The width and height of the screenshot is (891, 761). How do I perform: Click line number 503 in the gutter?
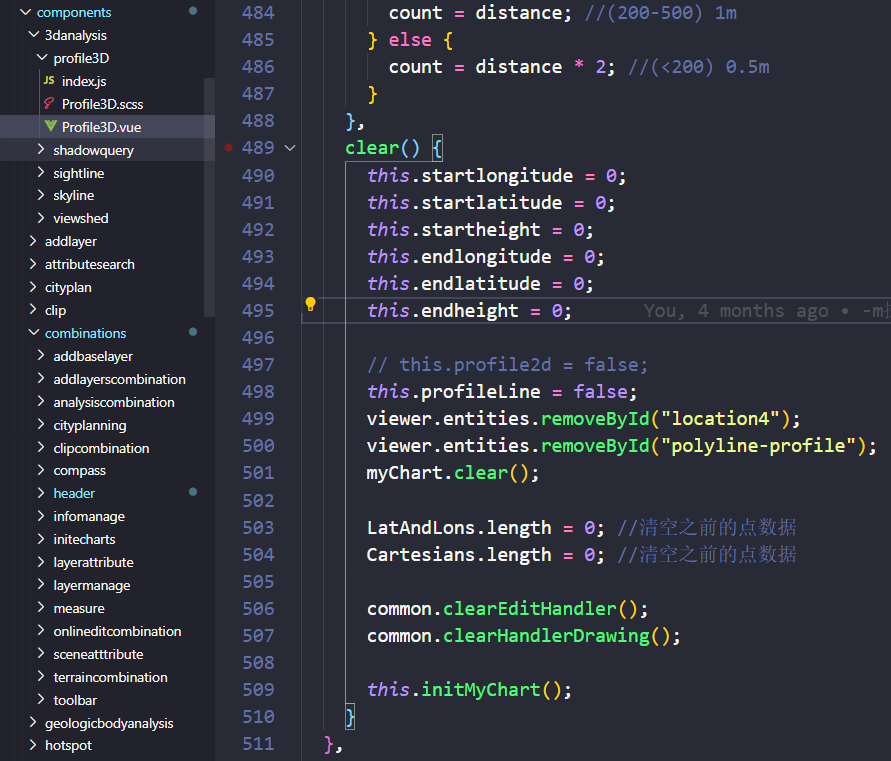coord(258,528)
